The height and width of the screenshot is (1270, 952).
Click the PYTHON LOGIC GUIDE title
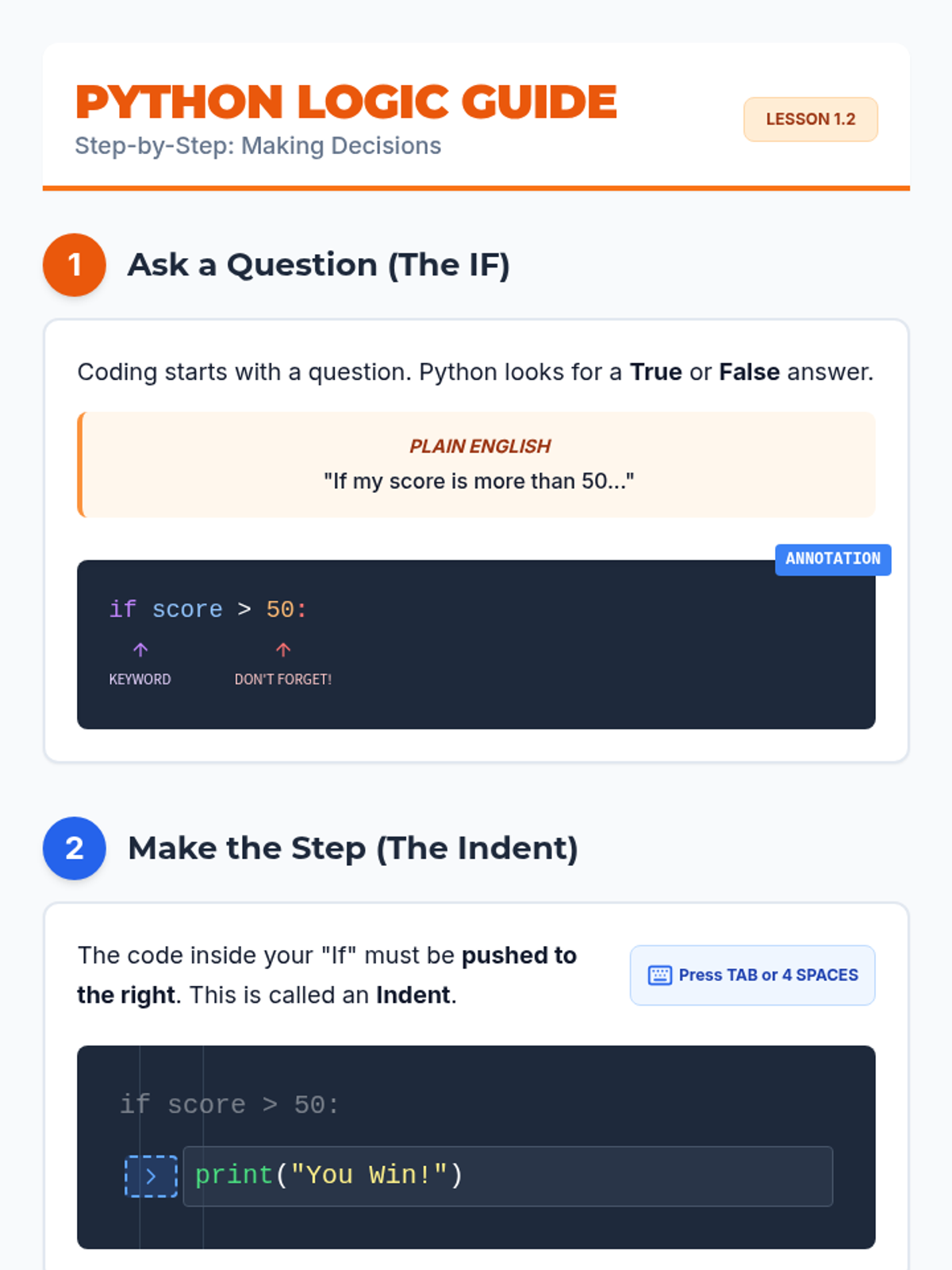(346, 102)
